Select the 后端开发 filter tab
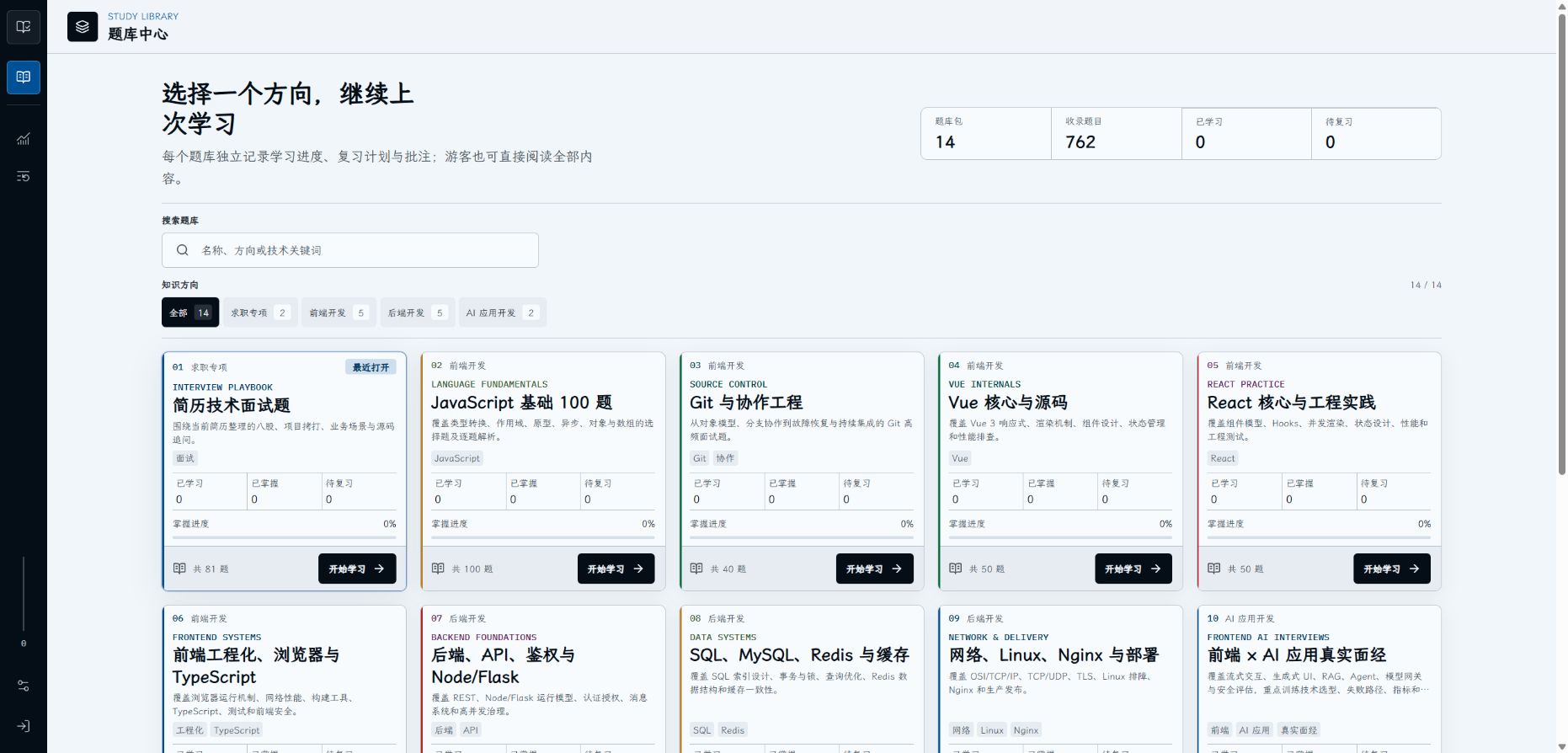This screenshot has width=1568, height=753. click(417, 312)
